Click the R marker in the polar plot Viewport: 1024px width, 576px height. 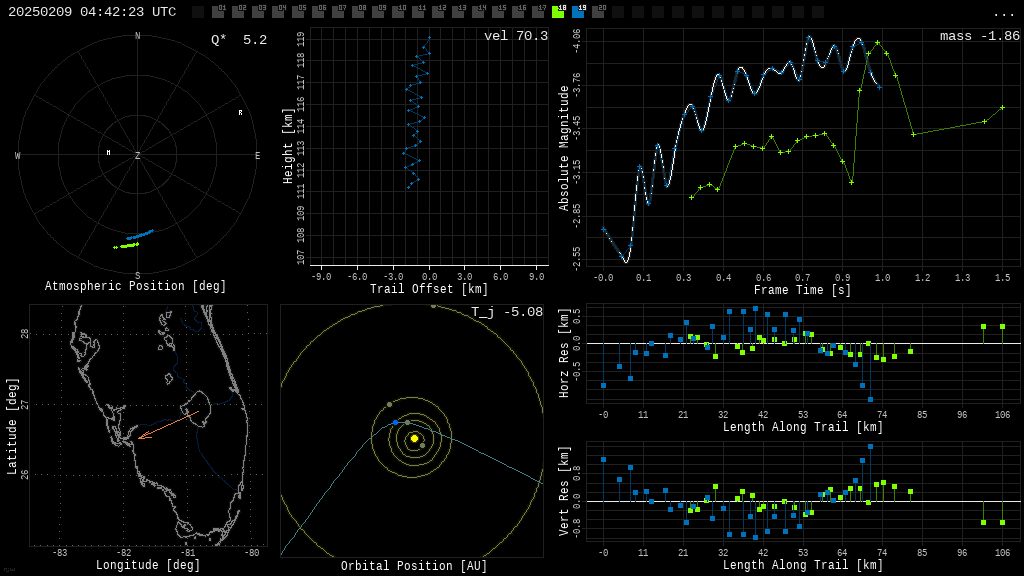pyautogui.click(x=240, y=113)
